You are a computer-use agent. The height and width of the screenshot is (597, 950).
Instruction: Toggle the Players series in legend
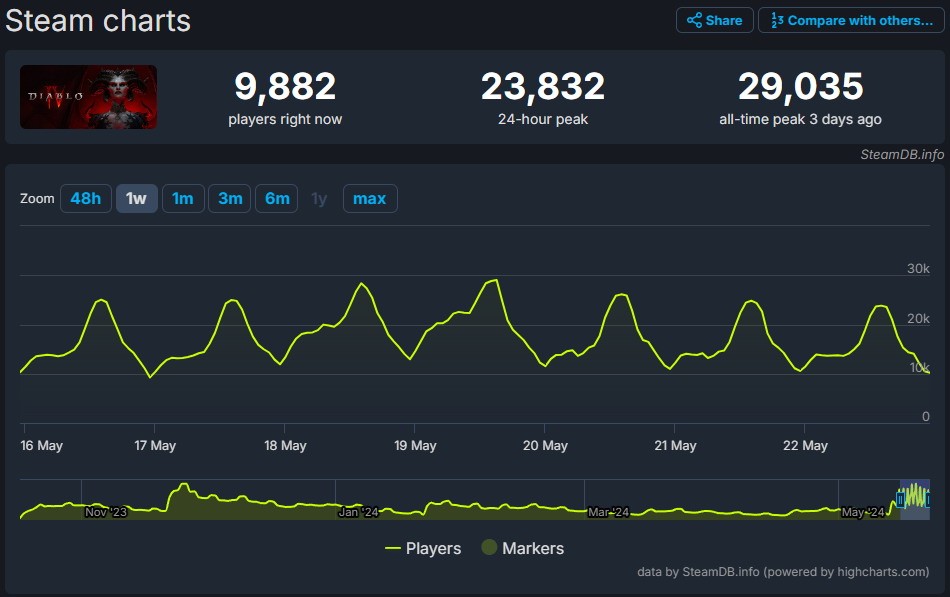click(x=433, y=548)
